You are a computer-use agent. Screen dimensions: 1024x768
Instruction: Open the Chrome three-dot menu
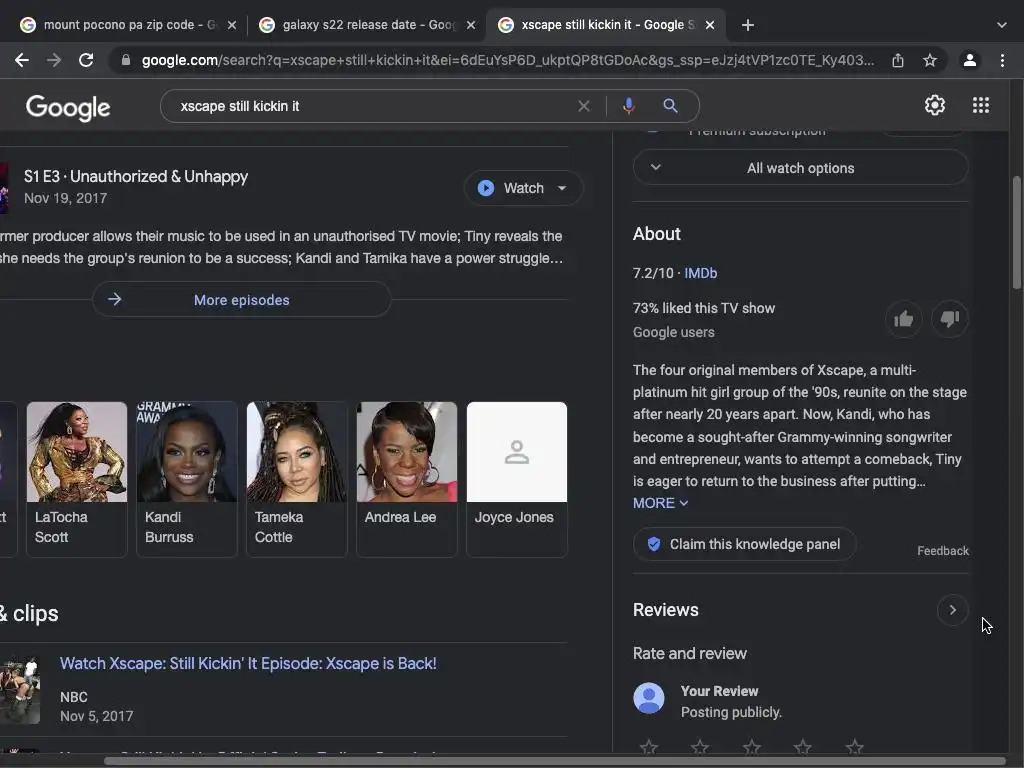point(1002,61)
